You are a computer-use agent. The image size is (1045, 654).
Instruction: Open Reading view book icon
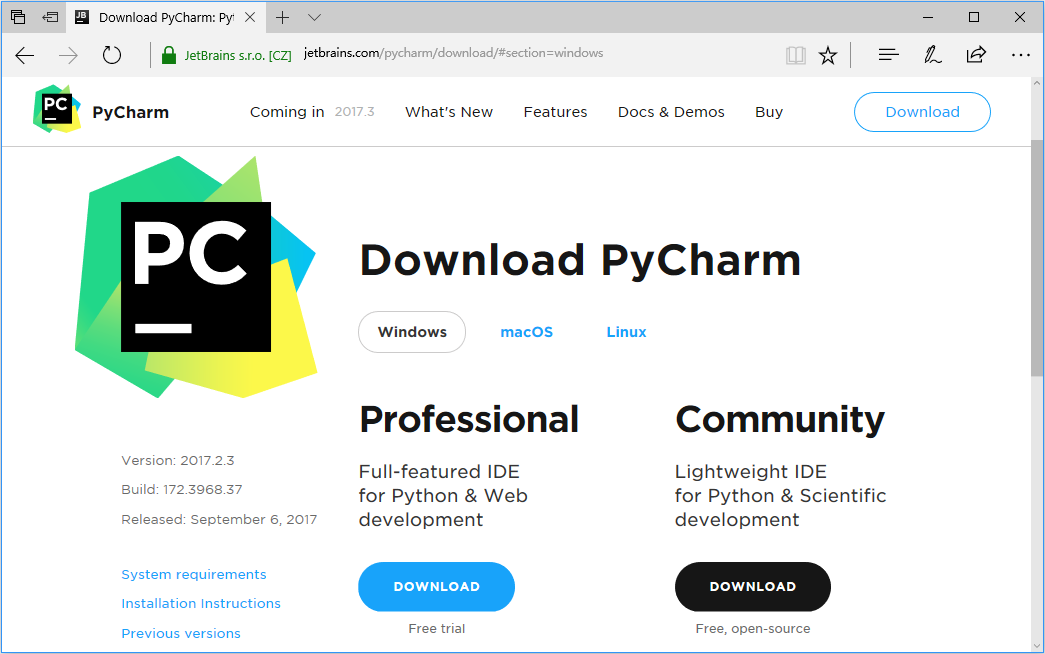(796, 55)
